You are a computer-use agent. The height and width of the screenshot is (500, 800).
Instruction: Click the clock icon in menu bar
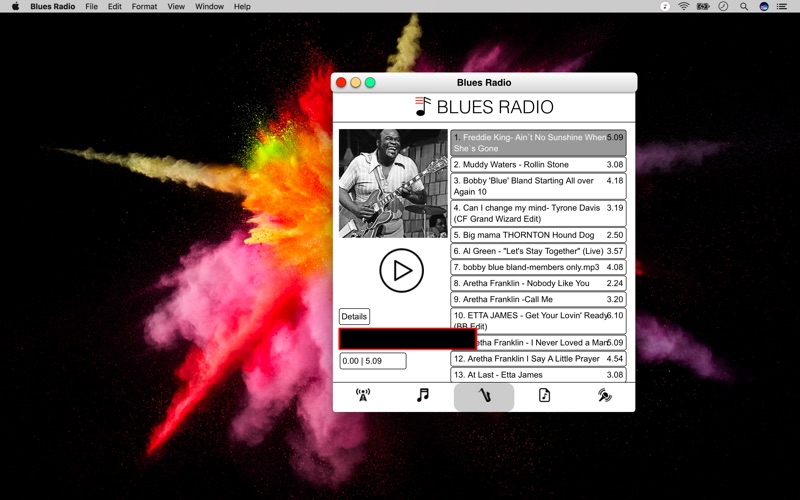coord(723,7)
